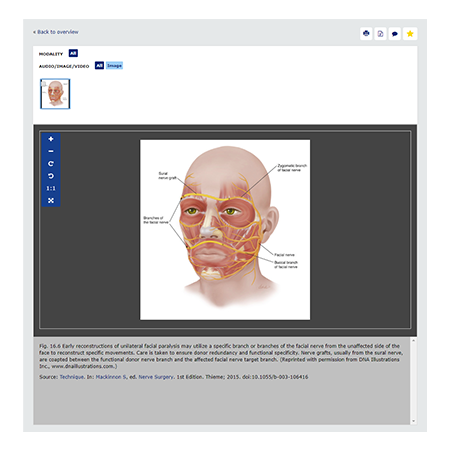Open the Mackinnon S author link

point(111,377)
